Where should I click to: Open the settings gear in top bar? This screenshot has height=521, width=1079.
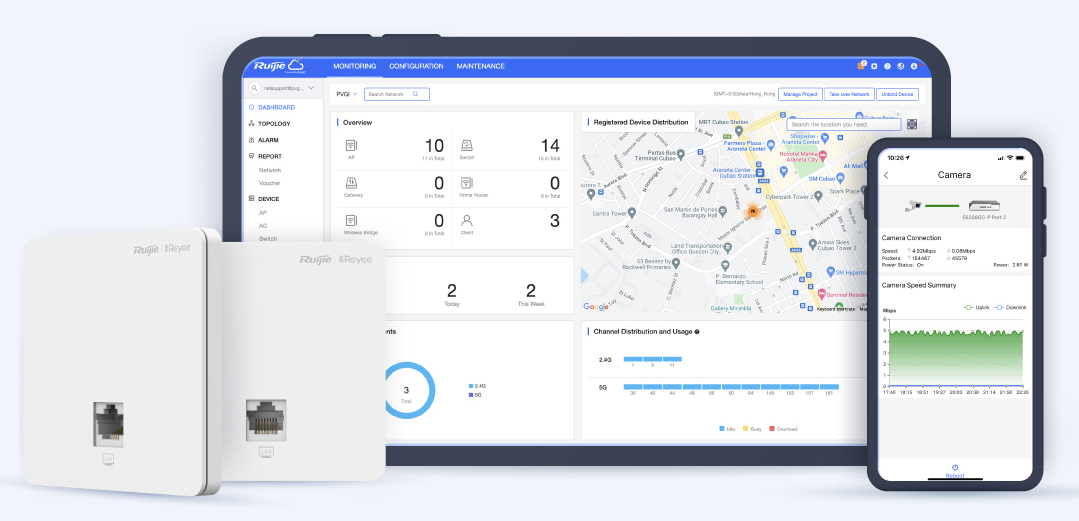(x=874, y=66)
